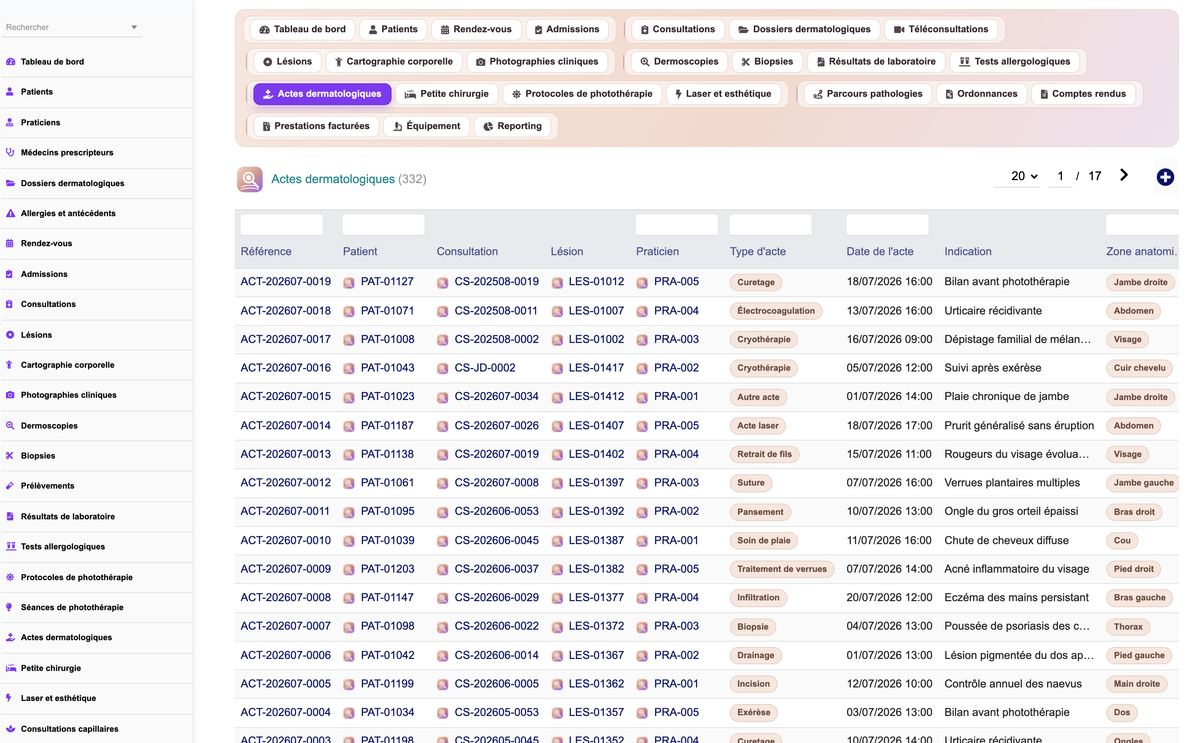Sort by the Indication column header
Image resolution: width=1200 pixels, height=743 pixels.
click(x=968, y=252)
